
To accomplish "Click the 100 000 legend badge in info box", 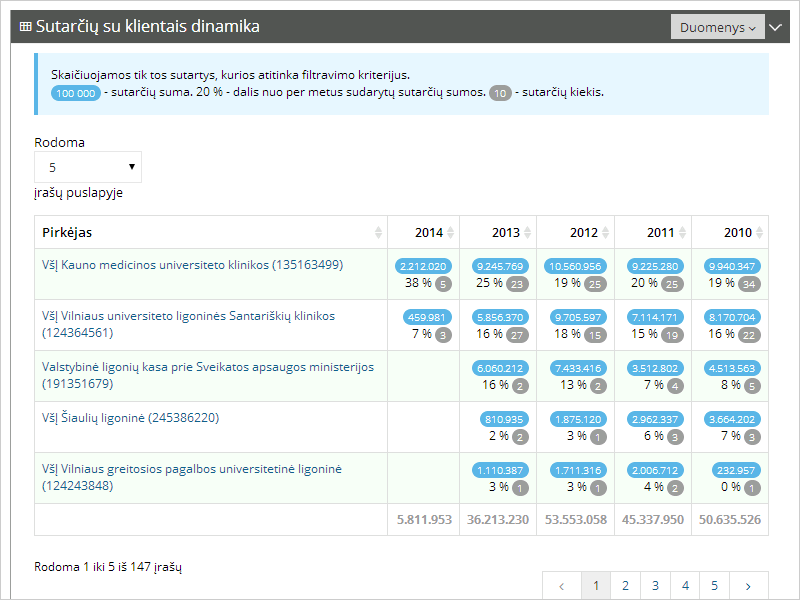I will point(76,93).
